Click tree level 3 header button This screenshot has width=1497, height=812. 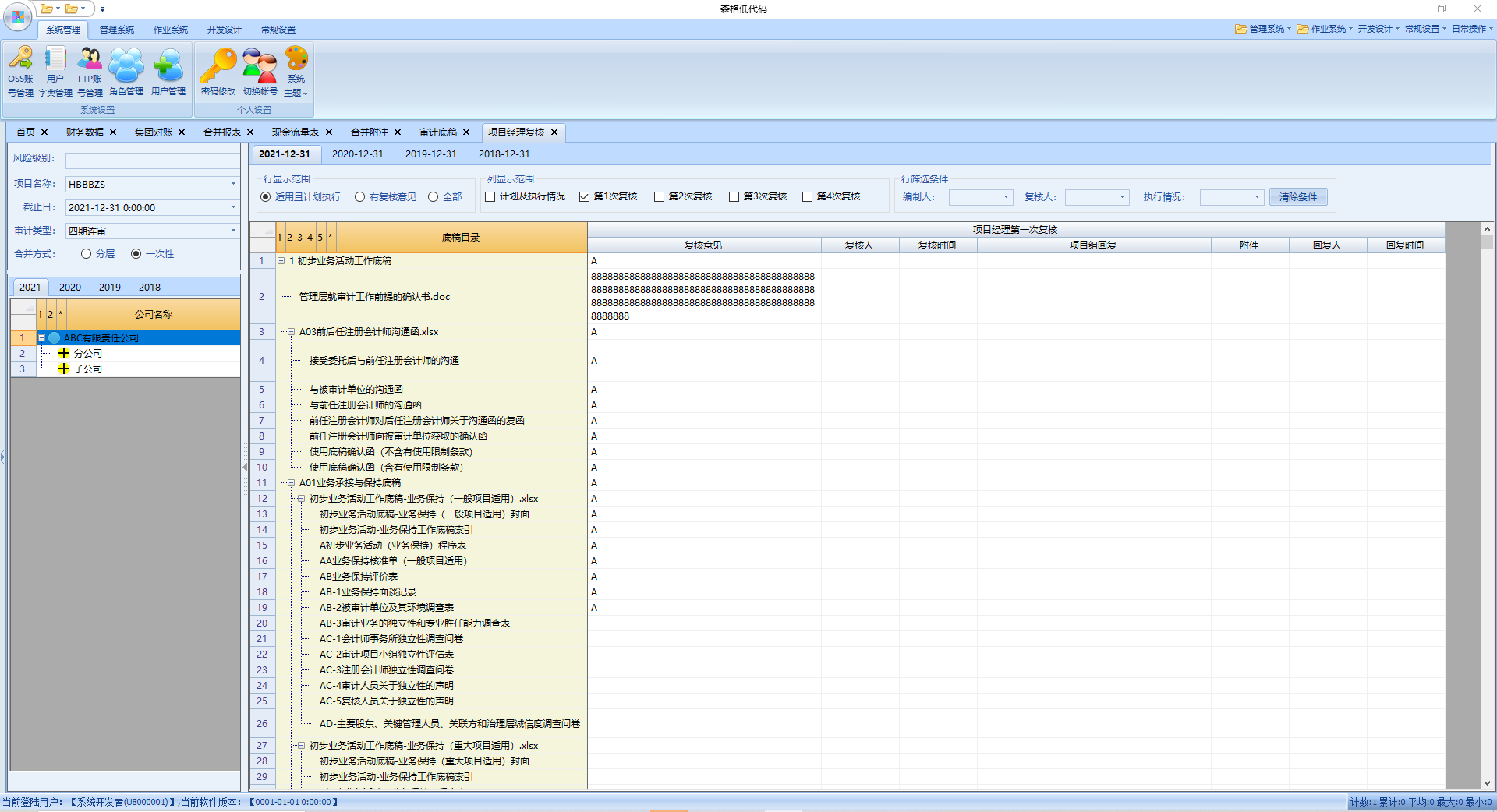pos(299,238)
